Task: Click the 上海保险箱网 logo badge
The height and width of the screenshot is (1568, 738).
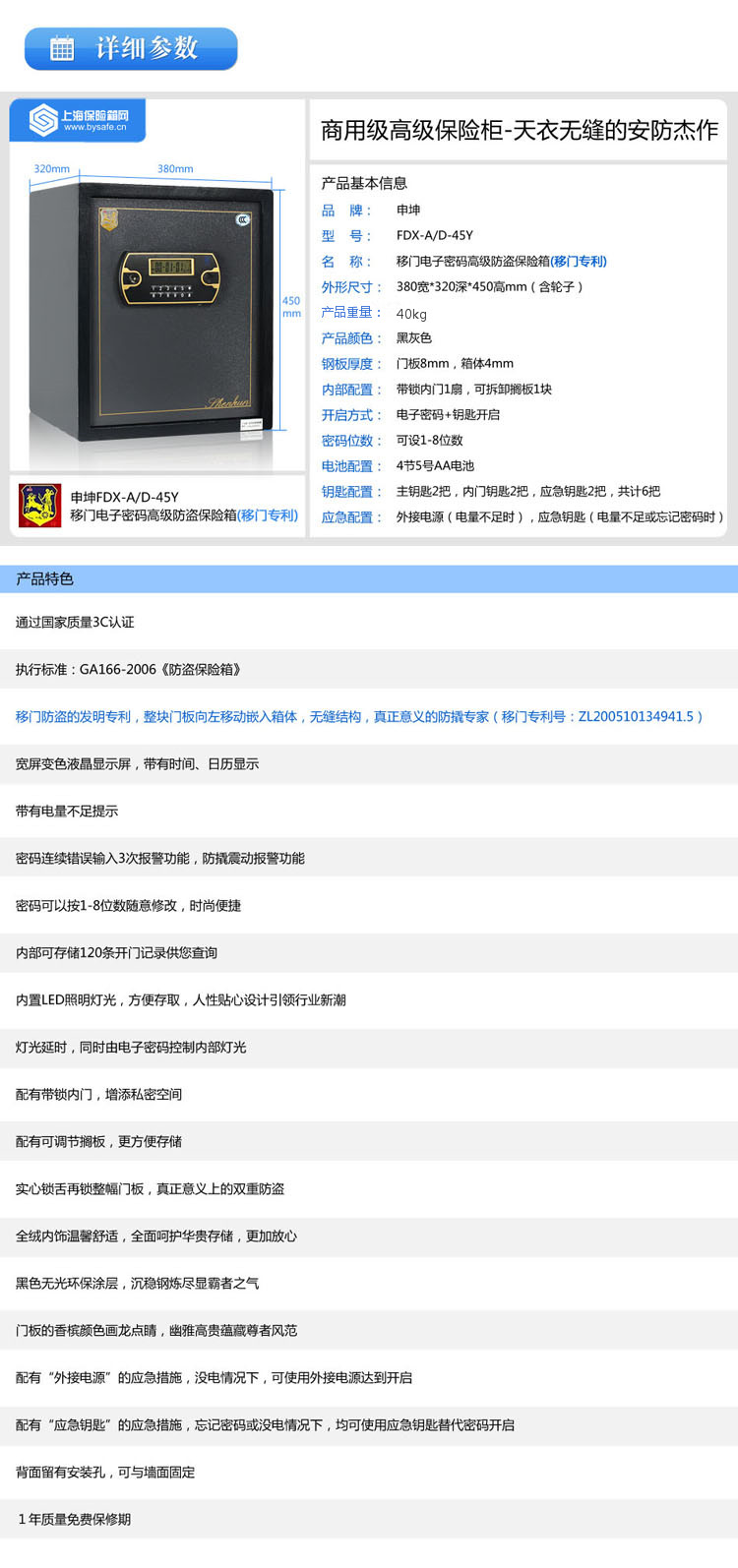Action: tap(77, 120)
